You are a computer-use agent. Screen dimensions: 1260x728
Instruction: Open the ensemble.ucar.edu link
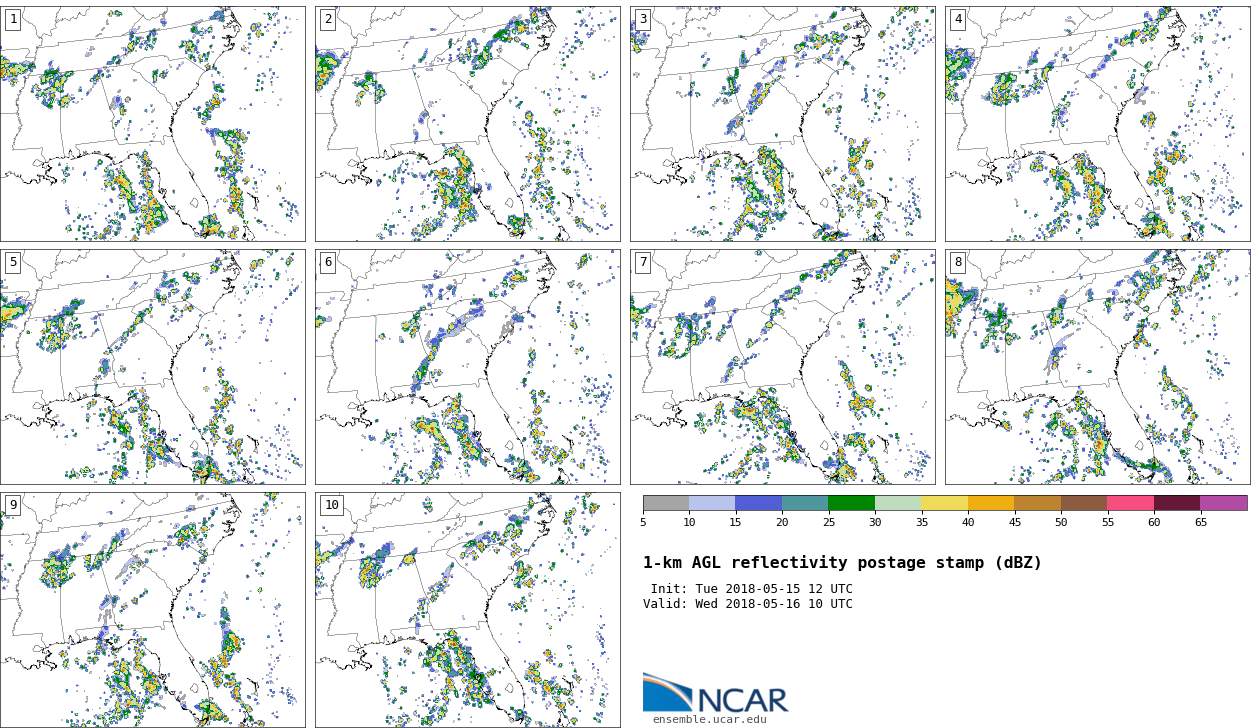(709, 719)
